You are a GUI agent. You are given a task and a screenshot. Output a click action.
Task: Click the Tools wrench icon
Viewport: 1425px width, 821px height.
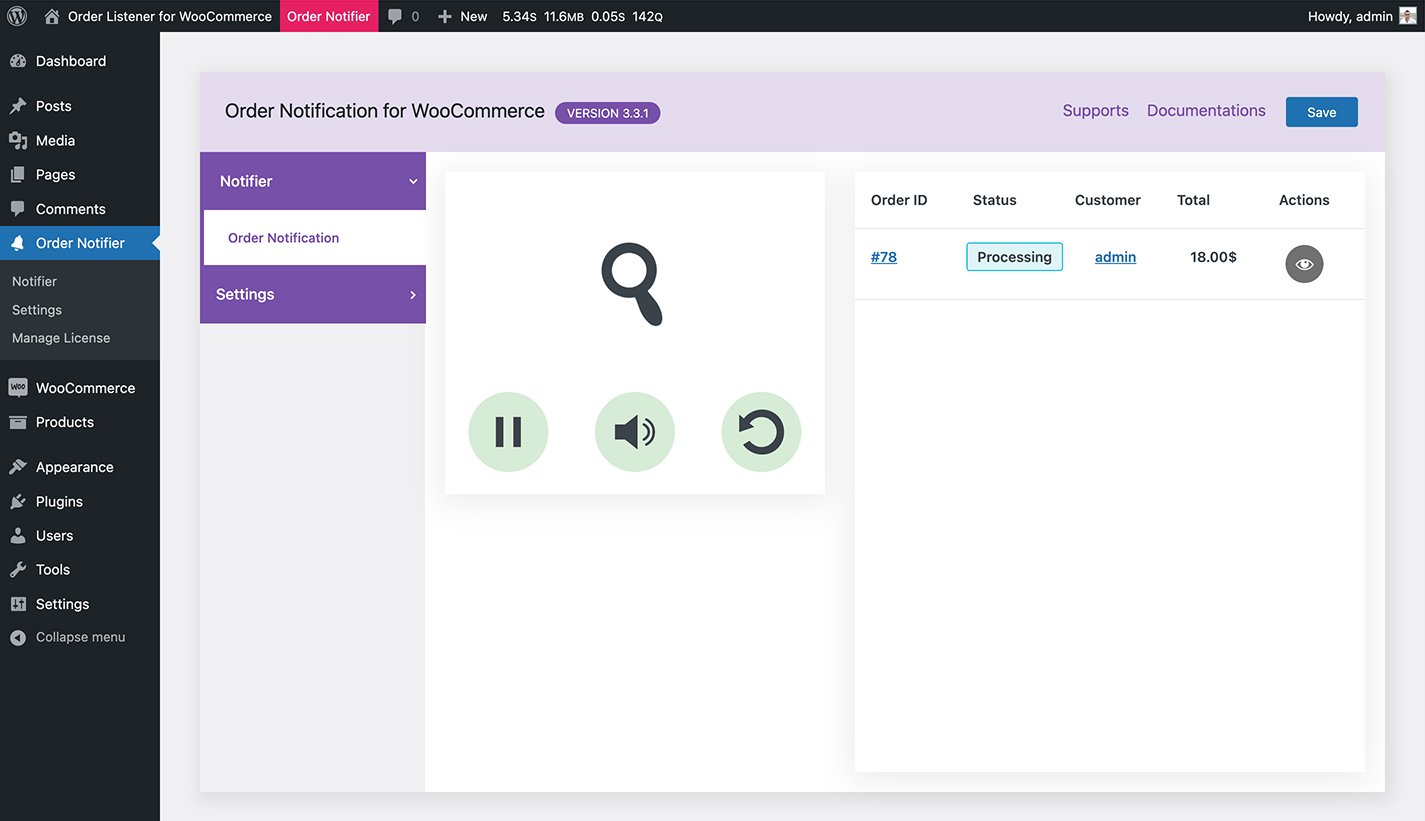pos(18,569)
